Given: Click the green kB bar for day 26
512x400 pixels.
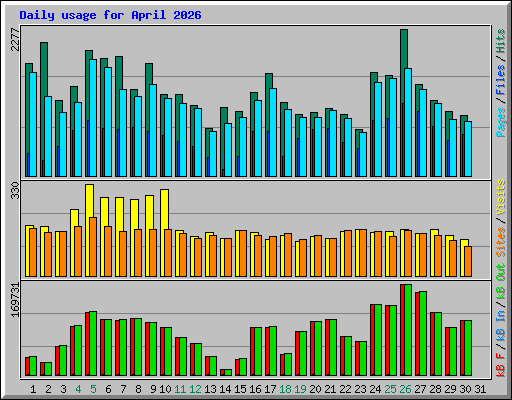Looking at the screenshot, I should coord(408,330).
